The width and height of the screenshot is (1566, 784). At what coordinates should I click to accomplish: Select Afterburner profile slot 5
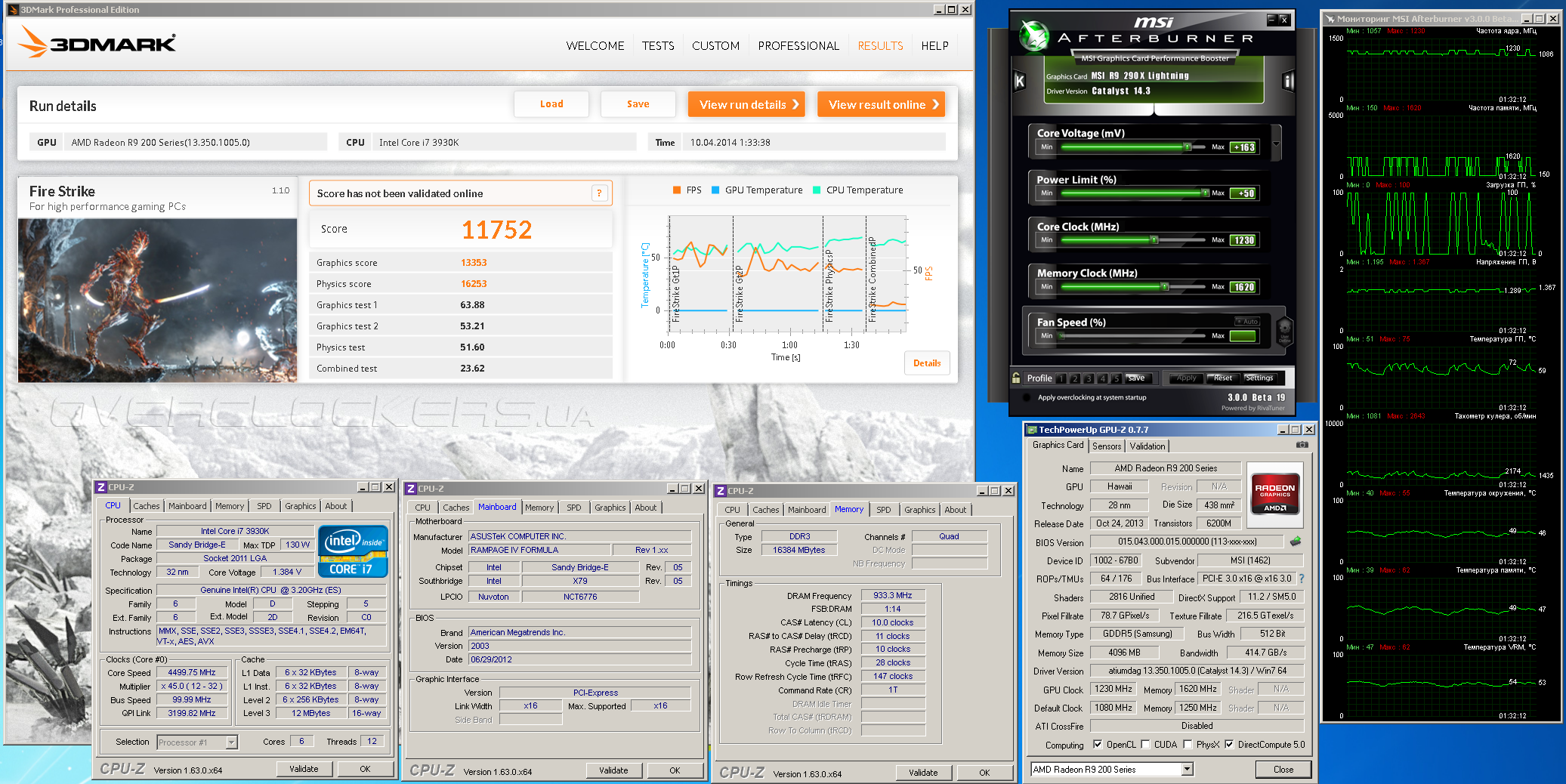click(x=1117, y=378)
